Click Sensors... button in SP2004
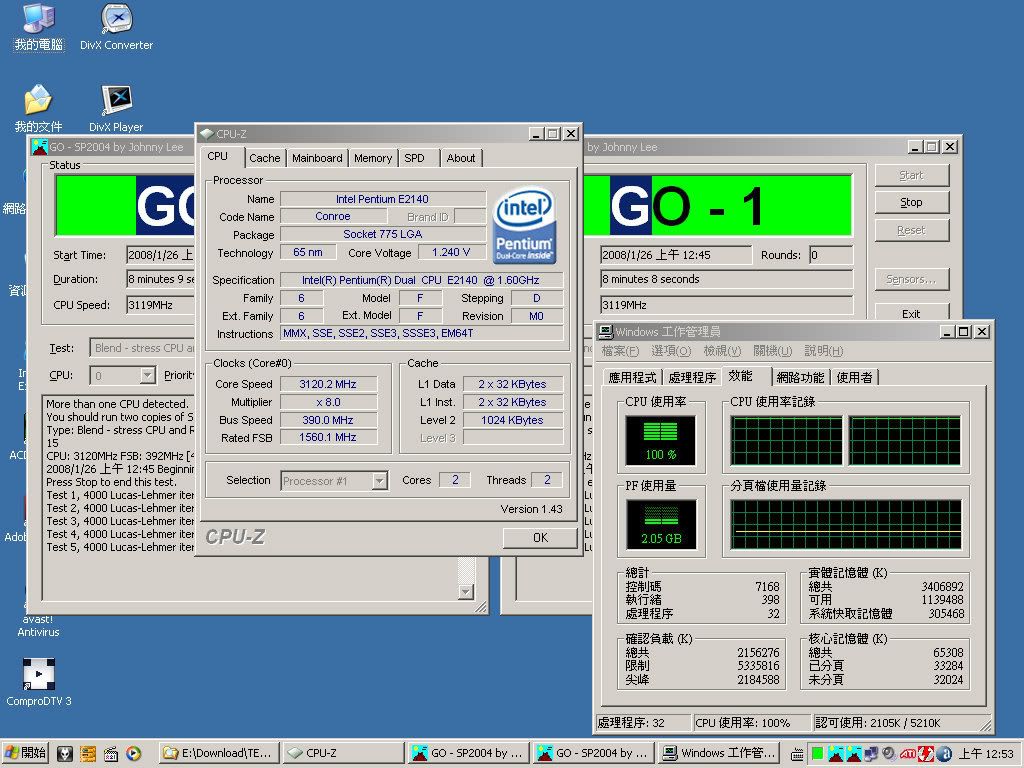Image resolution: width=1024 pixels, height=768 pixels. 911,280
